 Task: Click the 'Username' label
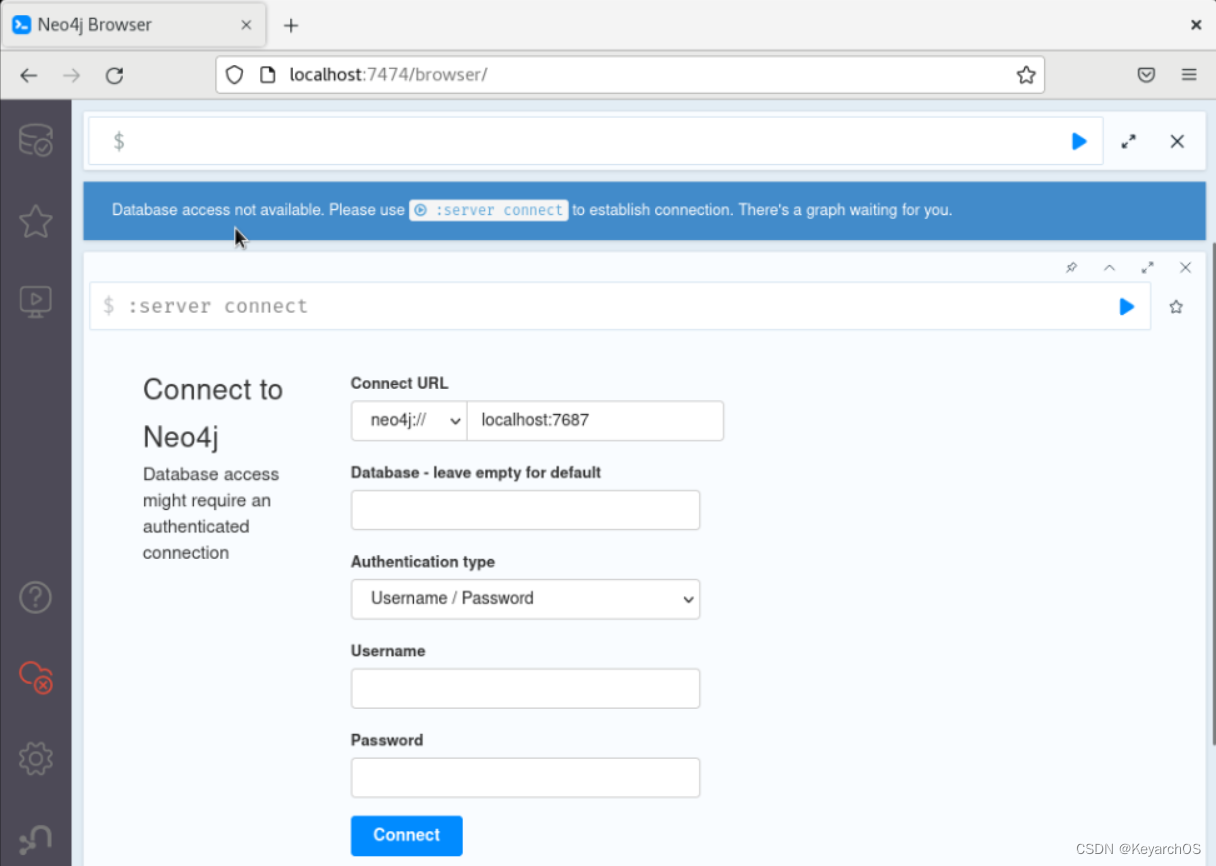point(388,651)
